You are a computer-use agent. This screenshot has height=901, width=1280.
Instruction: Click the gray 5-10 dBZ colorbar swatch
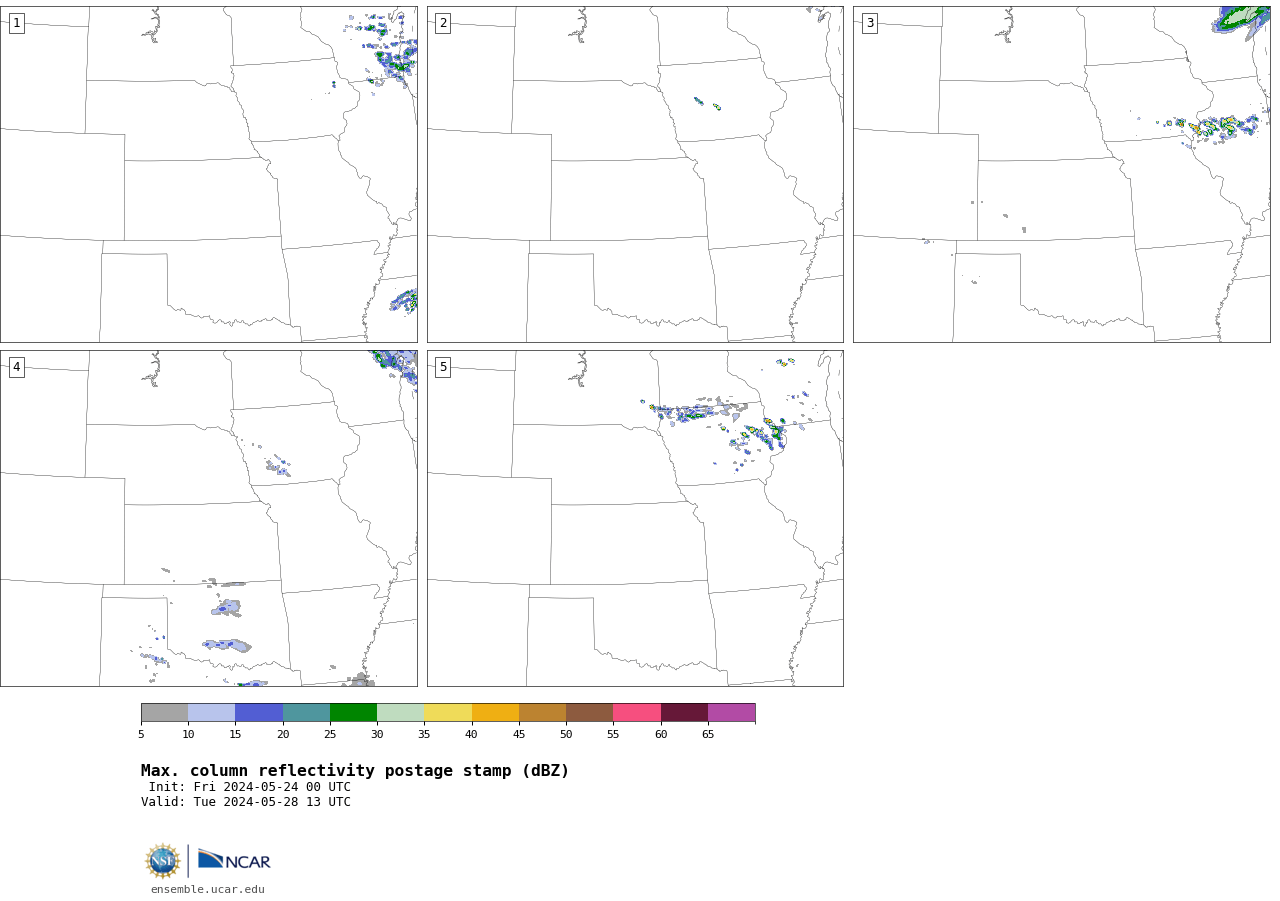coord(164,713)
